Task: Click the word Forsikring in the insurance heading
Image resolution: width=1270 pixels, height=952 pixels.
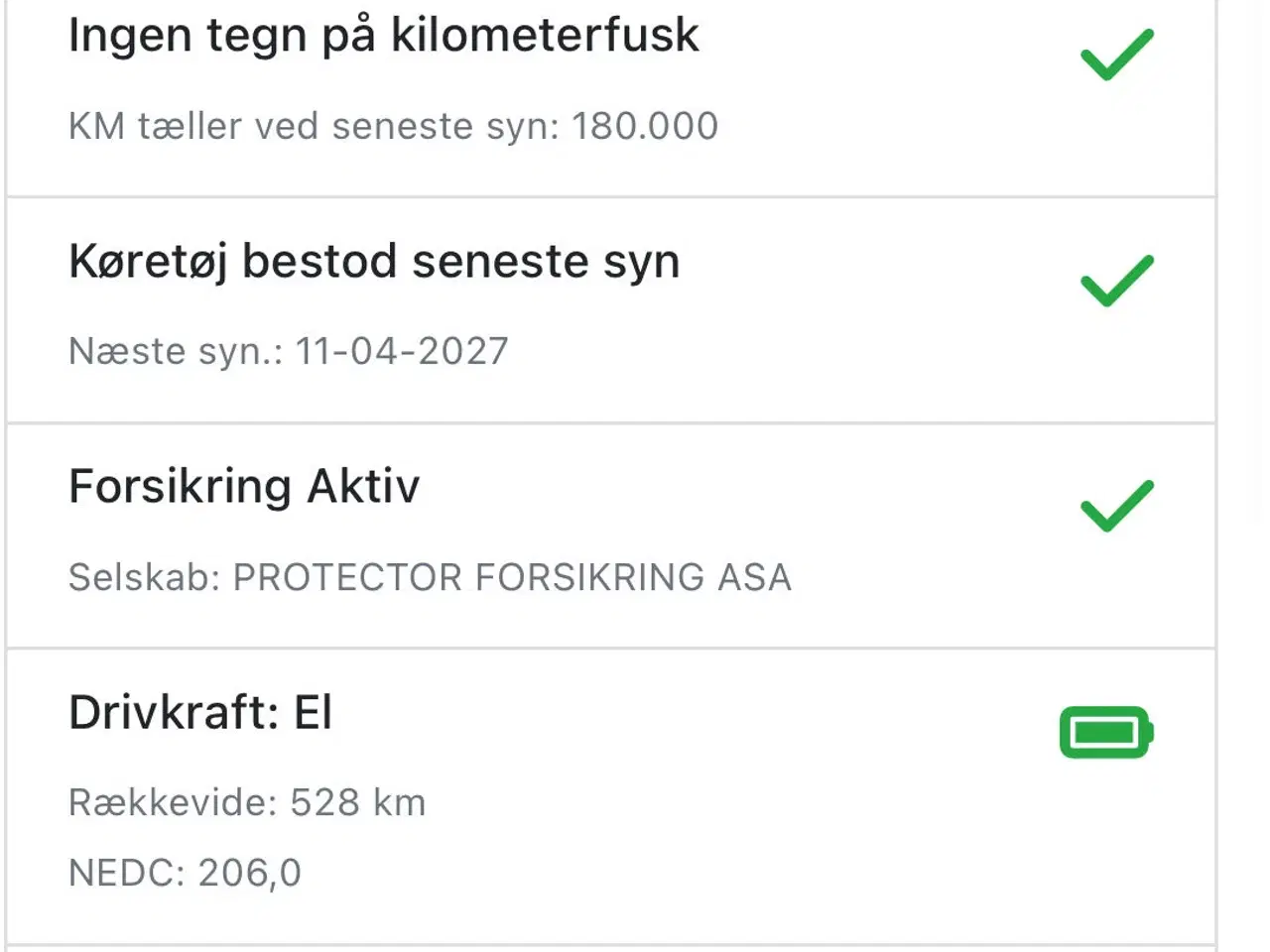Action: [180, 487]
